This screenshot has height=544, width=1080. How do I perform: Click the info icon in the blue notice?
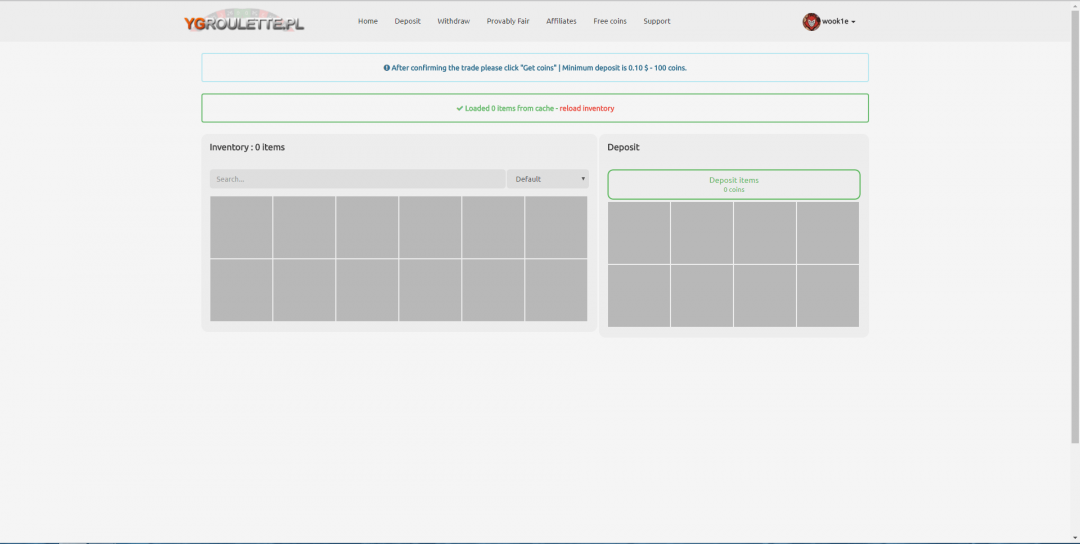(386, 68)
